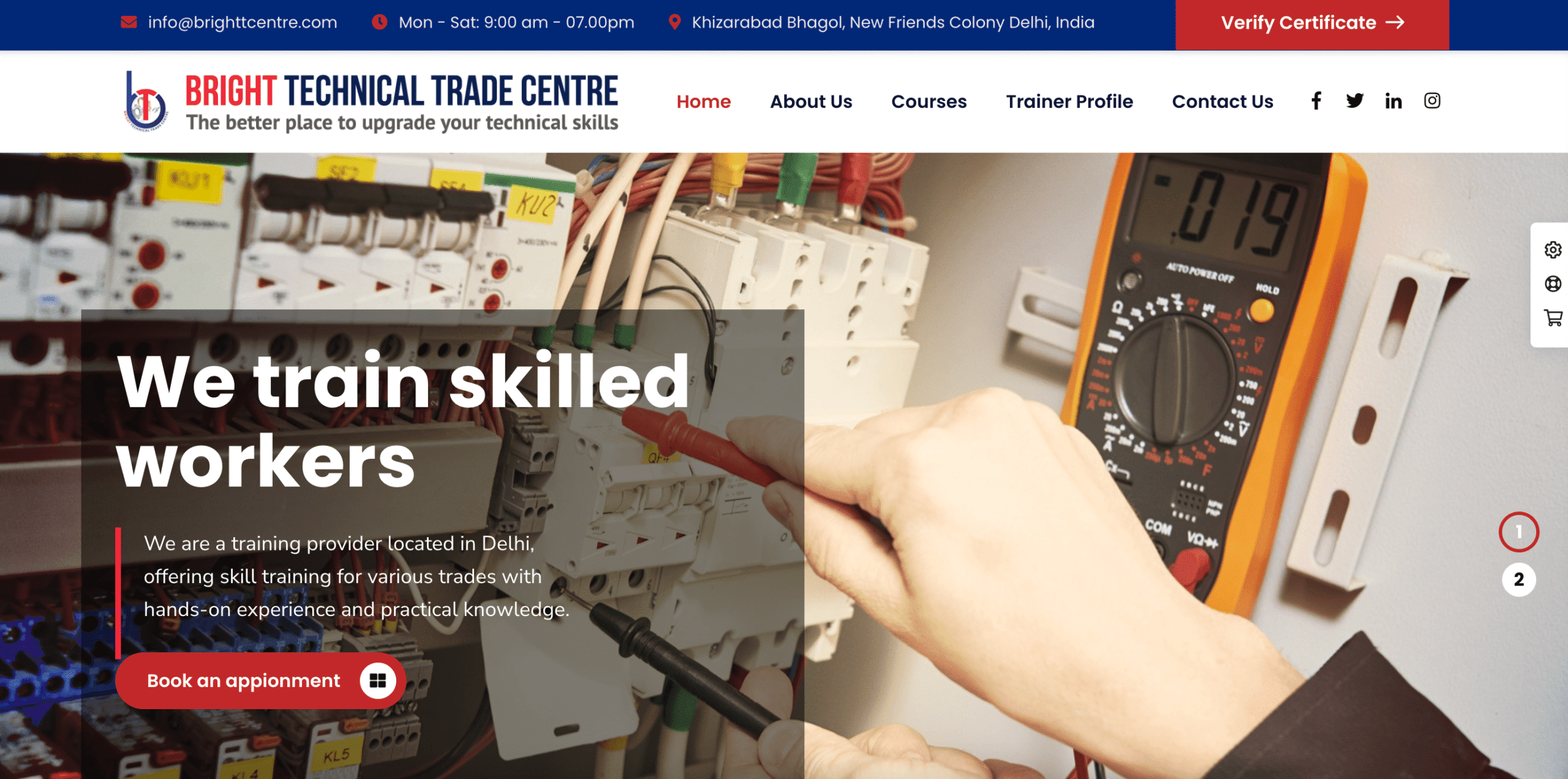Open the About Us menu item
This screenshot has height=779, width=1568.
pyautogui.click(x=811, y=102)
